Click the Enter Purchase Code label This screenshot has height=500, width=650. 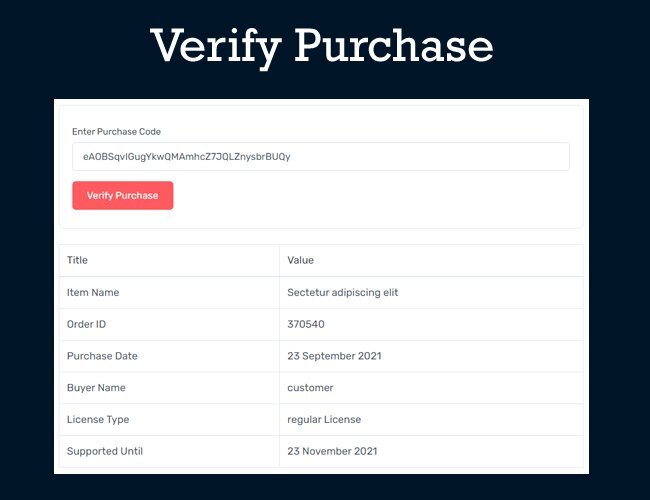(x=116, y=132)
